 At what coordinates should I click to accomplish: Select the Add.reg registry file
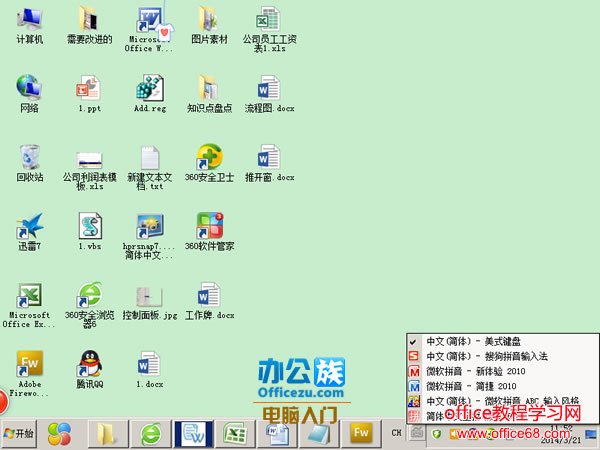pos(150,94)
